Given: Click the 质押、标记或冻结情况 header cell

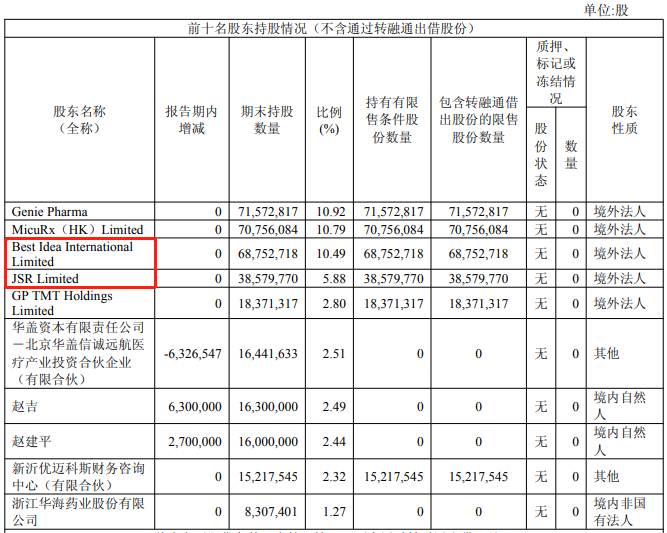Looking at the screenshot, I should (x=555, y=72).
